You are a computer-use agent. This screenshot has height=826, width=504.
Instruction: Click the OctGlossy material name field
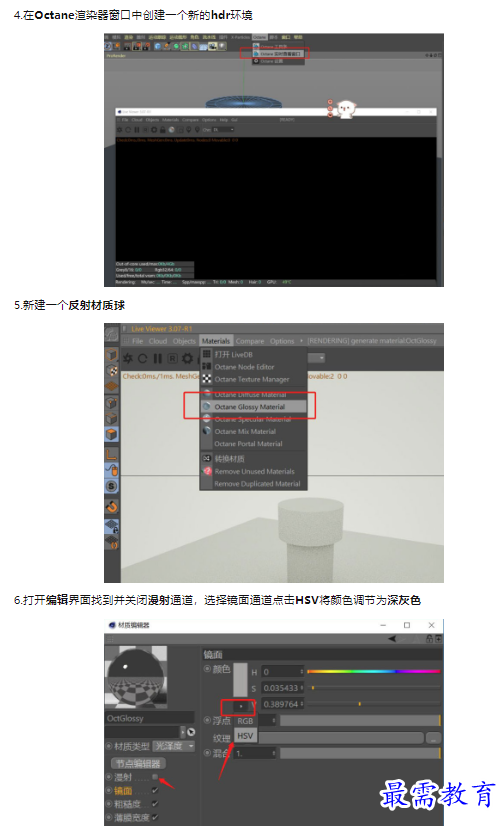pos(150,718)
